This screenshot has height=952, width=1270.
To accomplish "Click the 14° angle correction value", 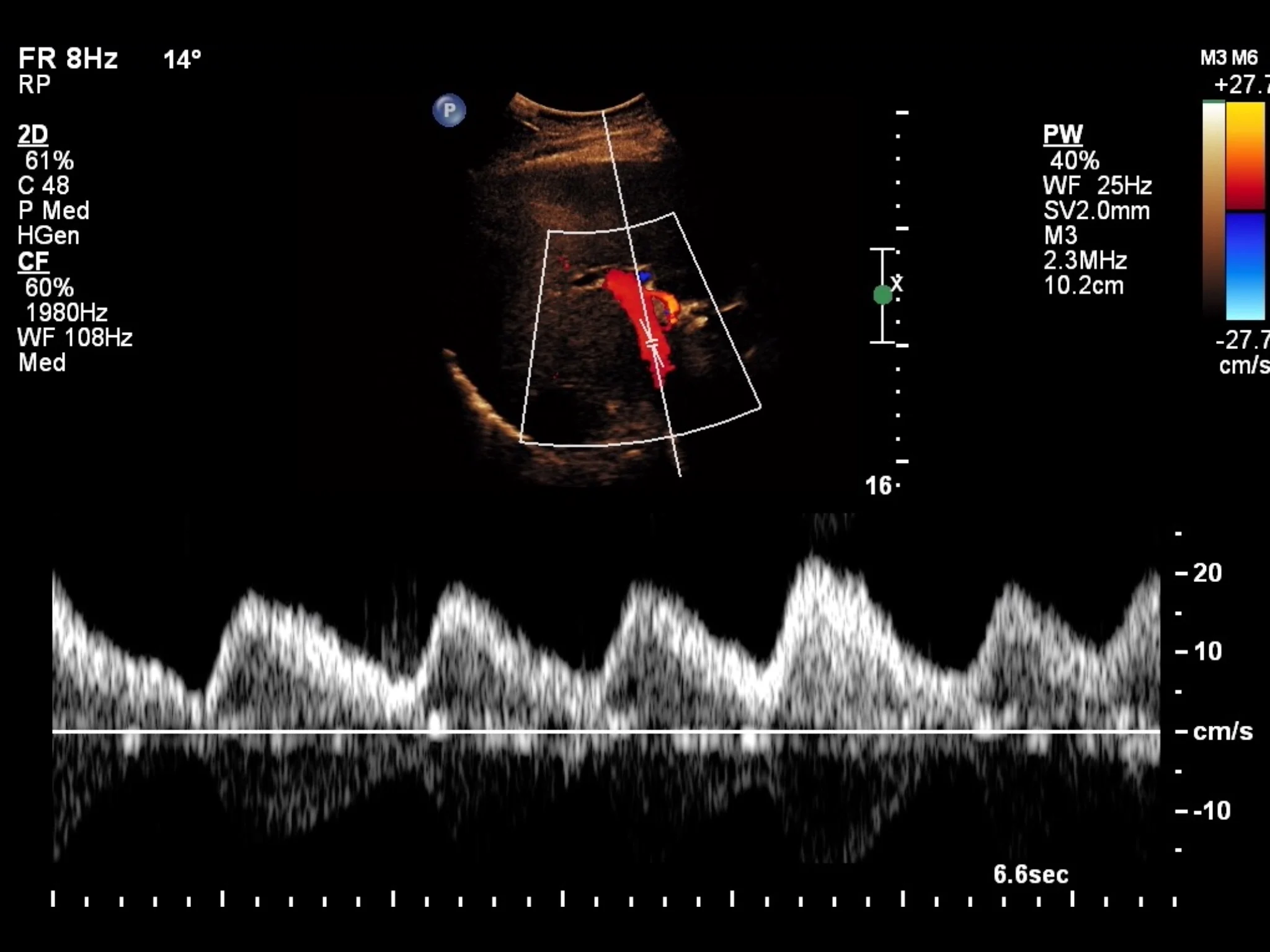I will point(182,59).
